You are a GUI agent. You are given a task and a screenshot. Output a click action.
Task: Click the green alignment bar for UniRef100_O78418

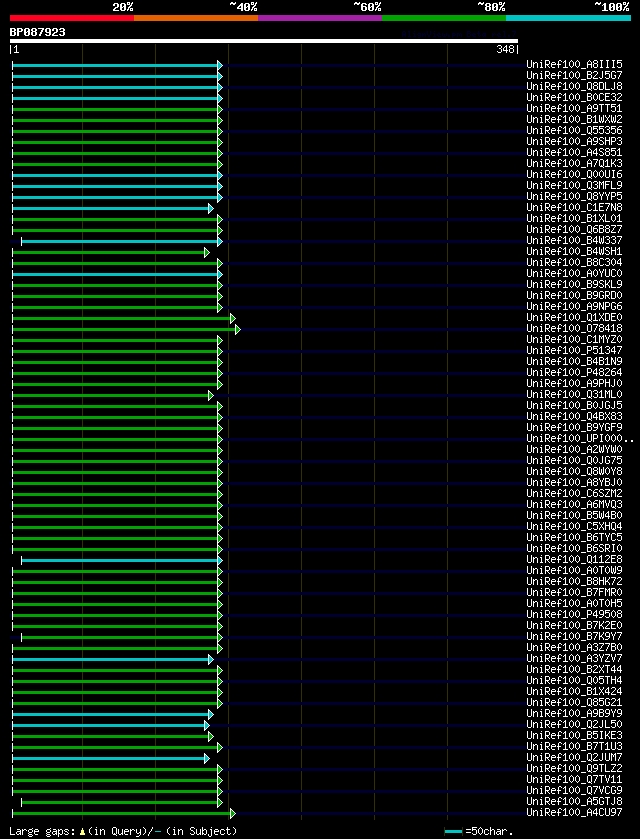tap(124, 329)
